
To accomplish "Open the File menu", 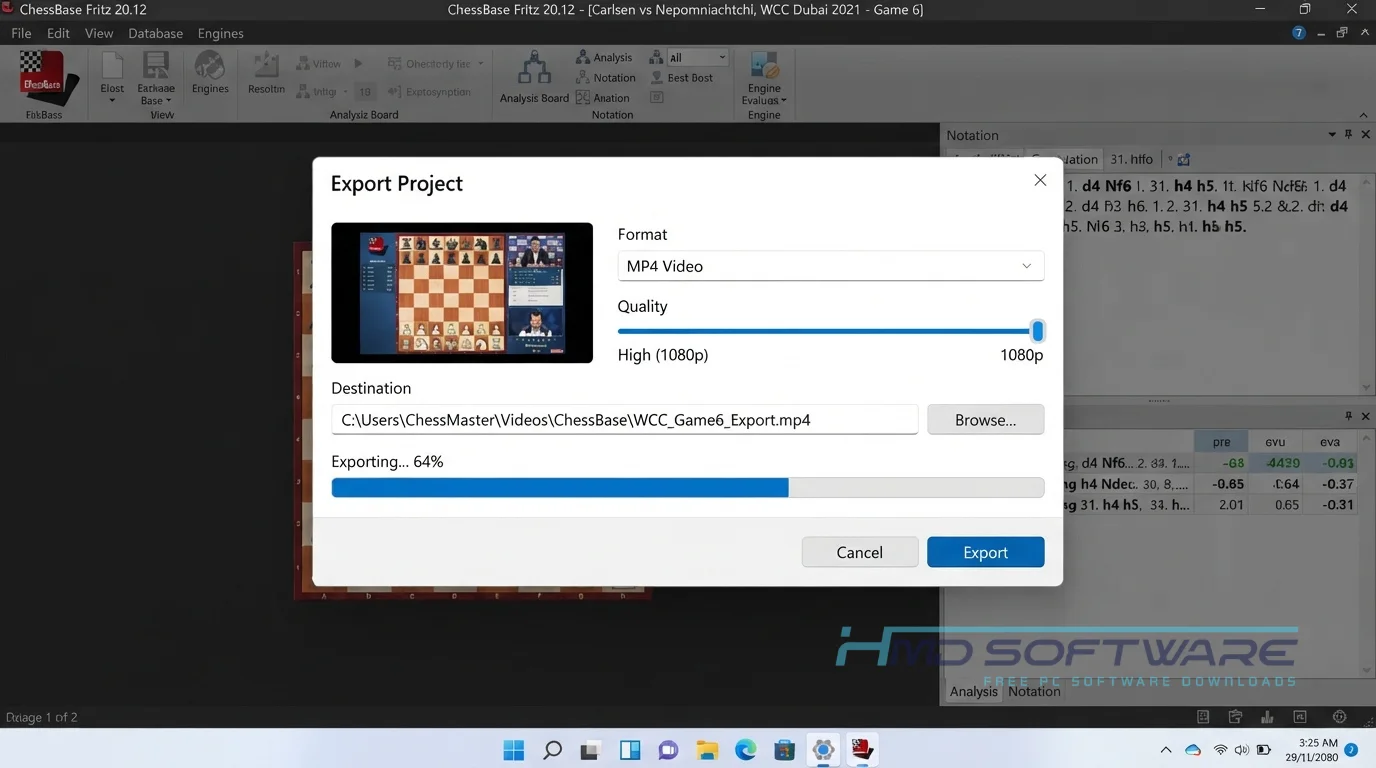I will pos(21,33).
